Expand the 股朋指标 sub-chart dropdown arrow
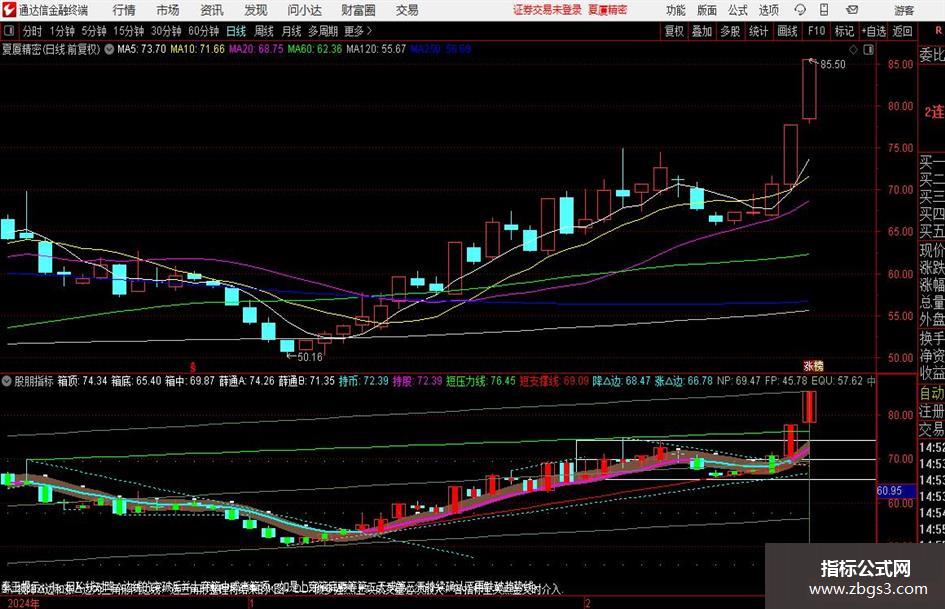Image resolution: width=945 pixels, height=609 pixels. (7, 381)
